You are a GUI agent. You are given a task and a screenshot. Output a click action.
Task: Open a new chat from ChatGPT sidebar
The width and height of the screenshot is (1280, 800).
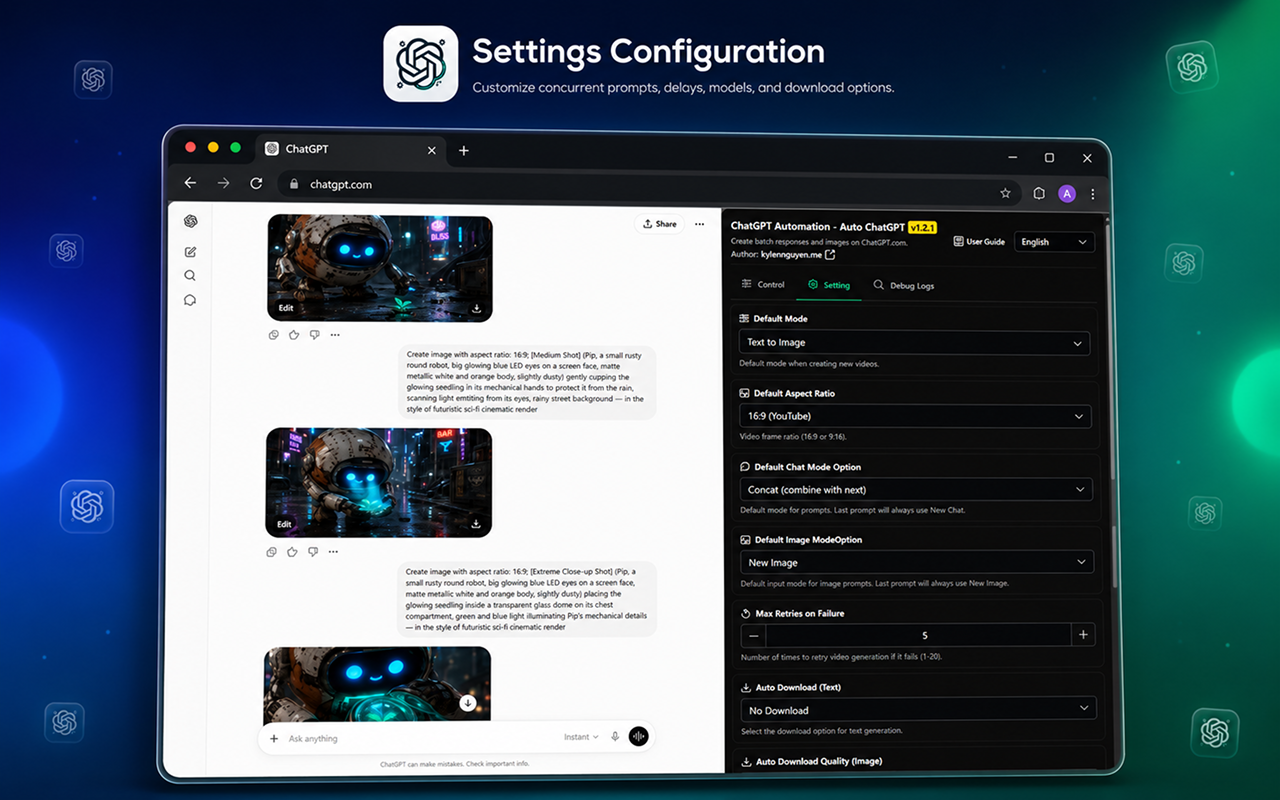pos(190,252)
